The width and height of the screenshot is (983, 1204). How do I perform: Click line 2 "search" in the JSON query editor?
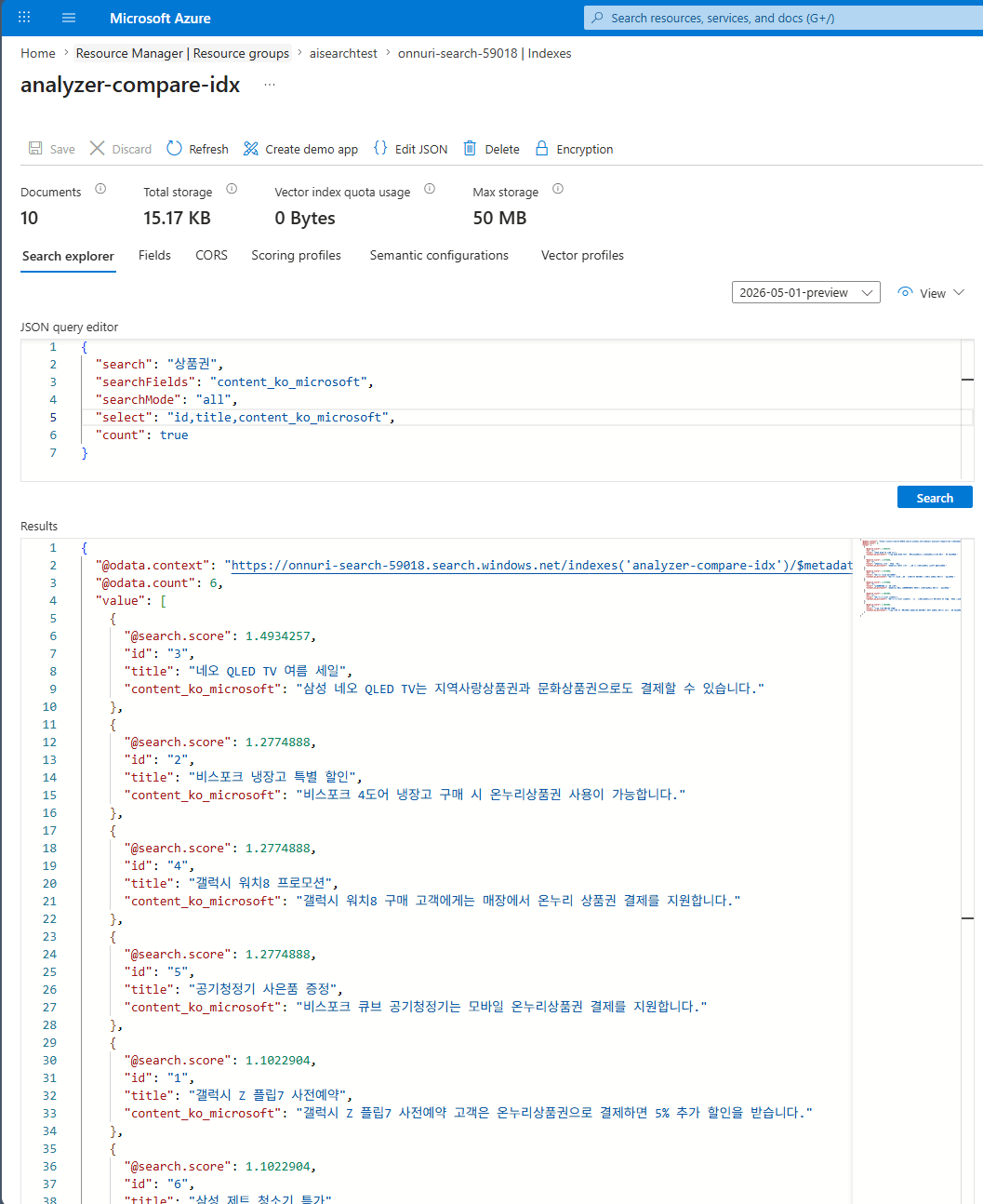(159, 364)
